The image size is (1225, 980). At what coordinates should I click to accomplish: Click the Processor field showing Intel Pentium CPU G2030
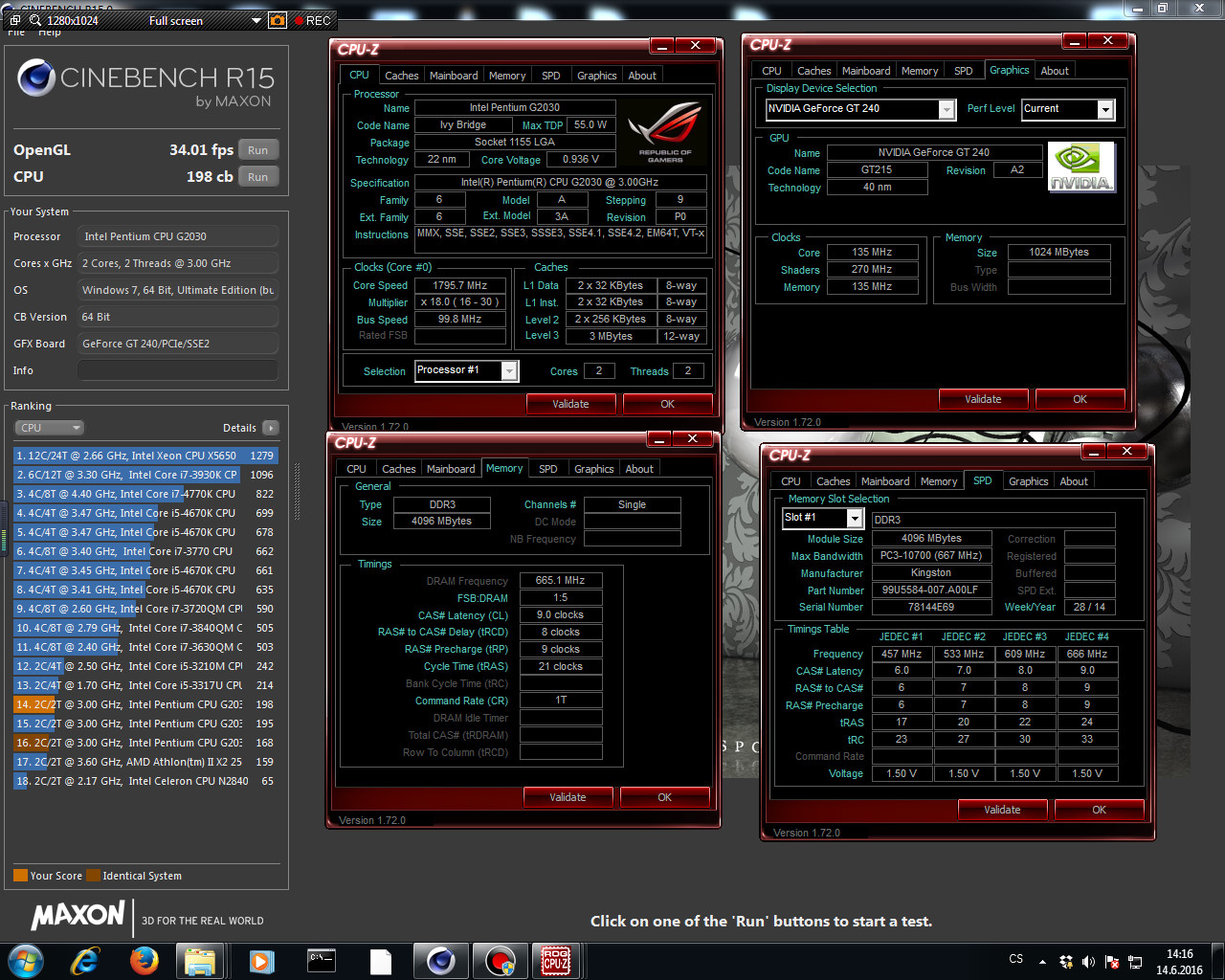178,236
